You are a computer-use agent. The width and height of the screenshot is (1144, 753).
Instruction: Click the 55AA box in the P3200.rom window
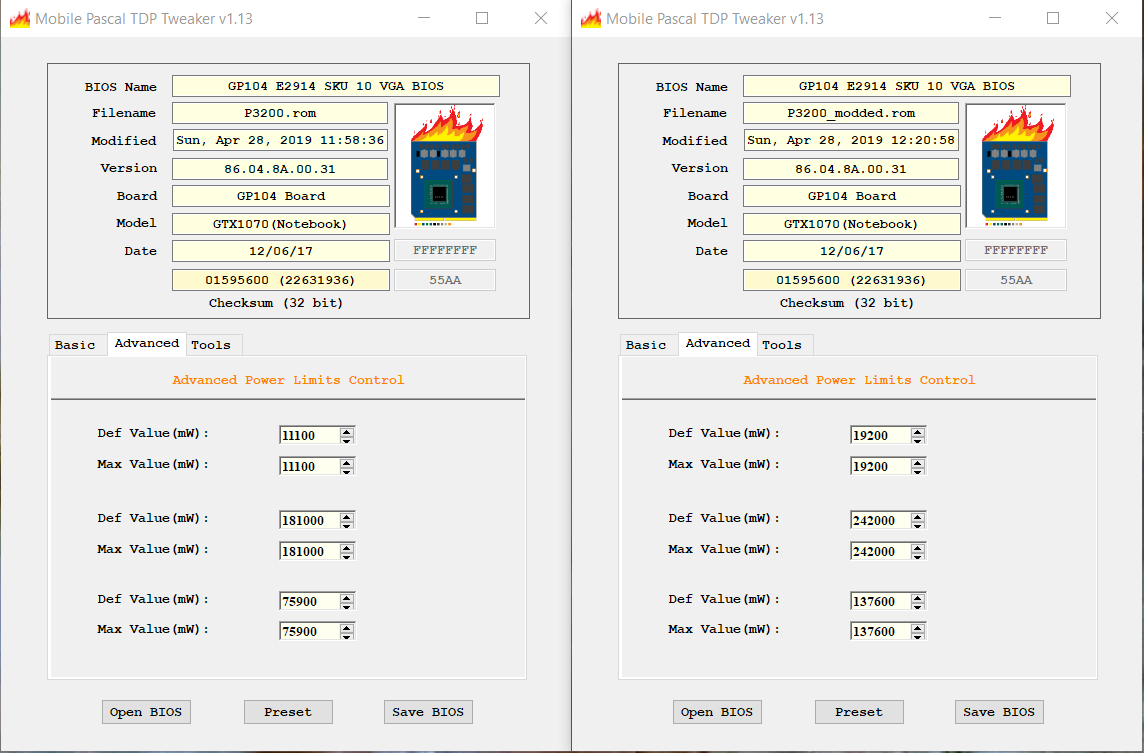click(x=445, y=280)
